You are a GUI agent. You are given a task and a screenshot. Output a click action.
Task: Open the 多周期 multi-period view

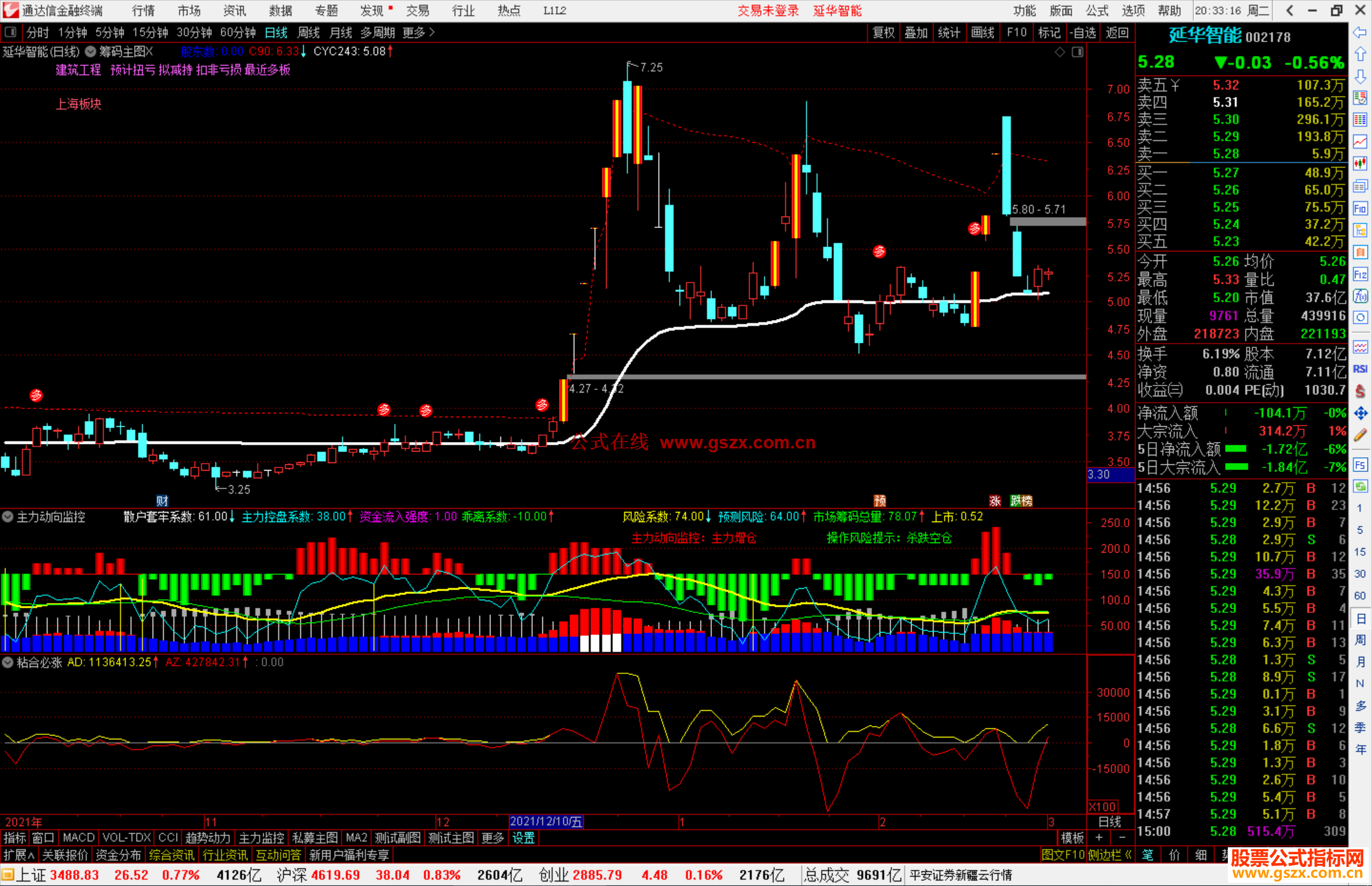[377, 32]
